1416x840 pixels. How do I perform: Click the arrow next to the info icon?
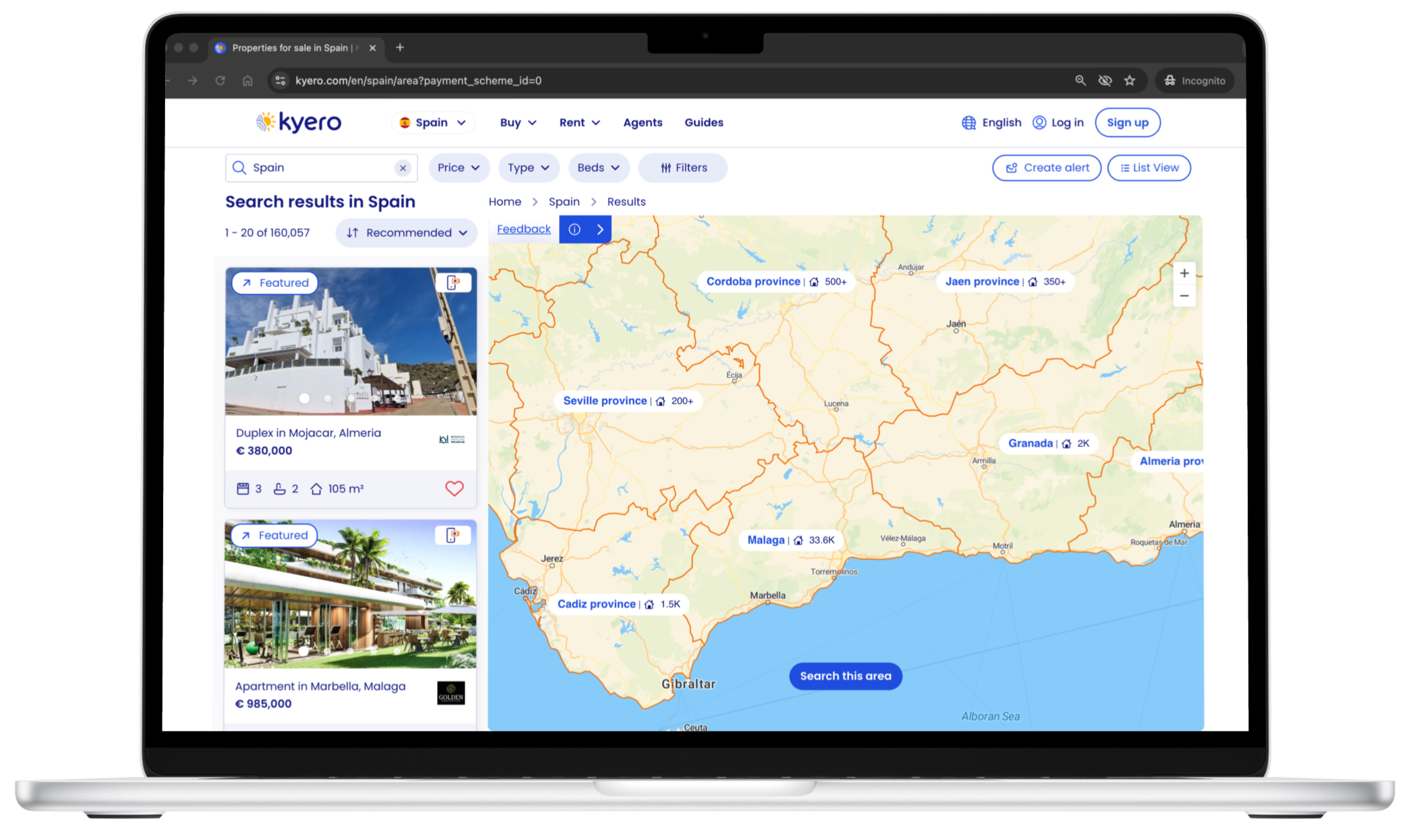[x=600, y=230]
